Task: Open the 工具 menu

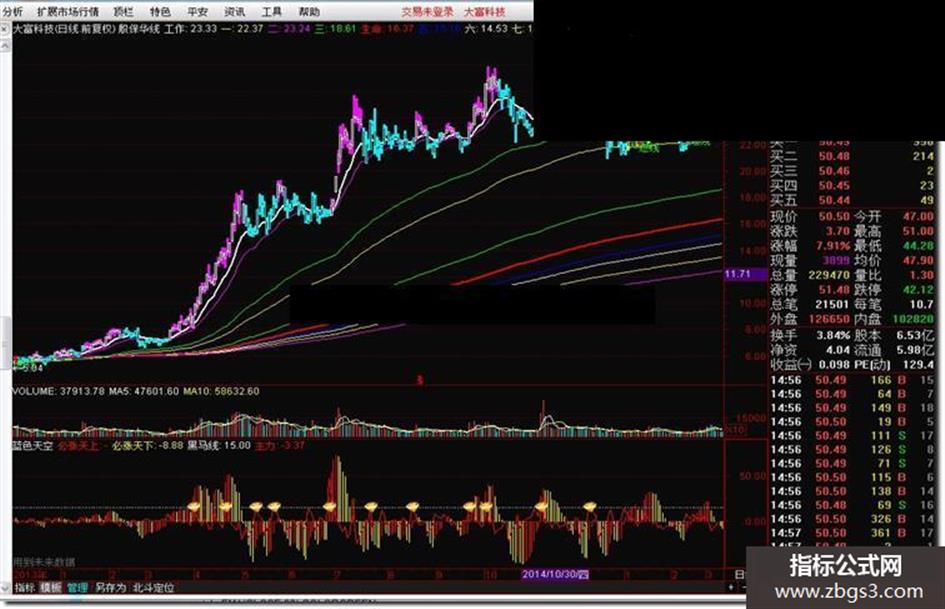Action: (272, 11)
